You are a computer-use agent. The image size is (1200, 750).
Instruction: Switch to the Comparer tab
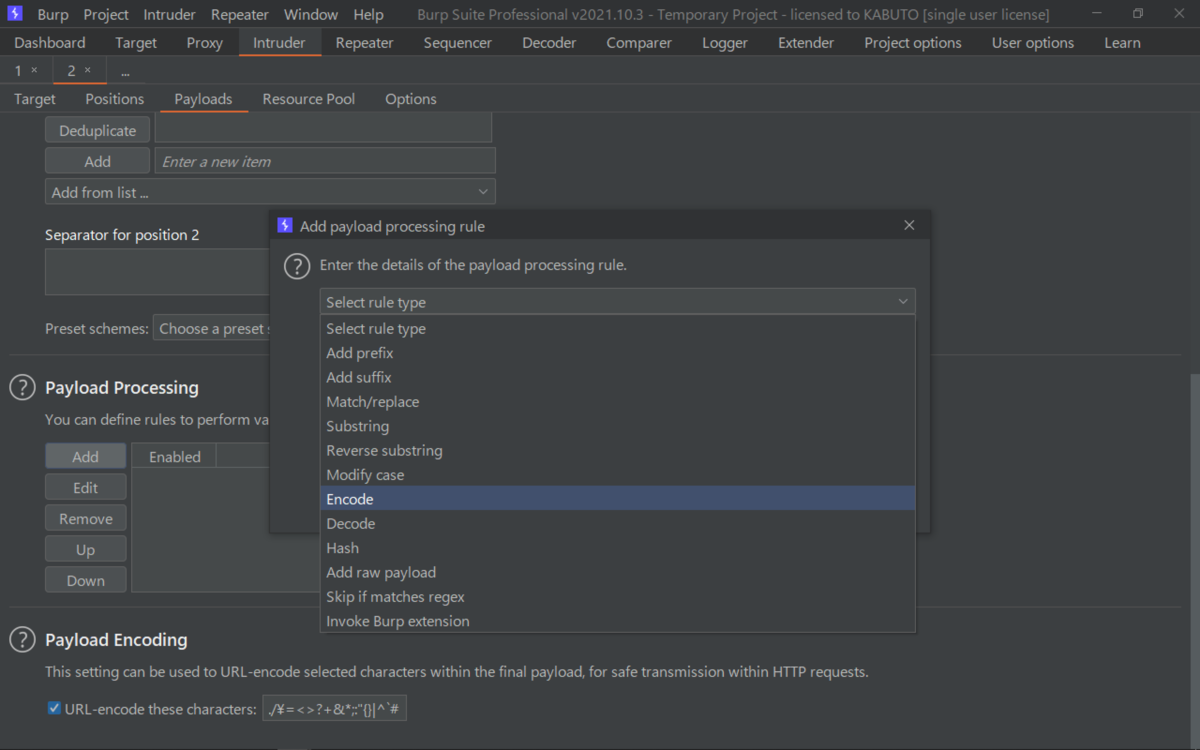click(639, 43)
